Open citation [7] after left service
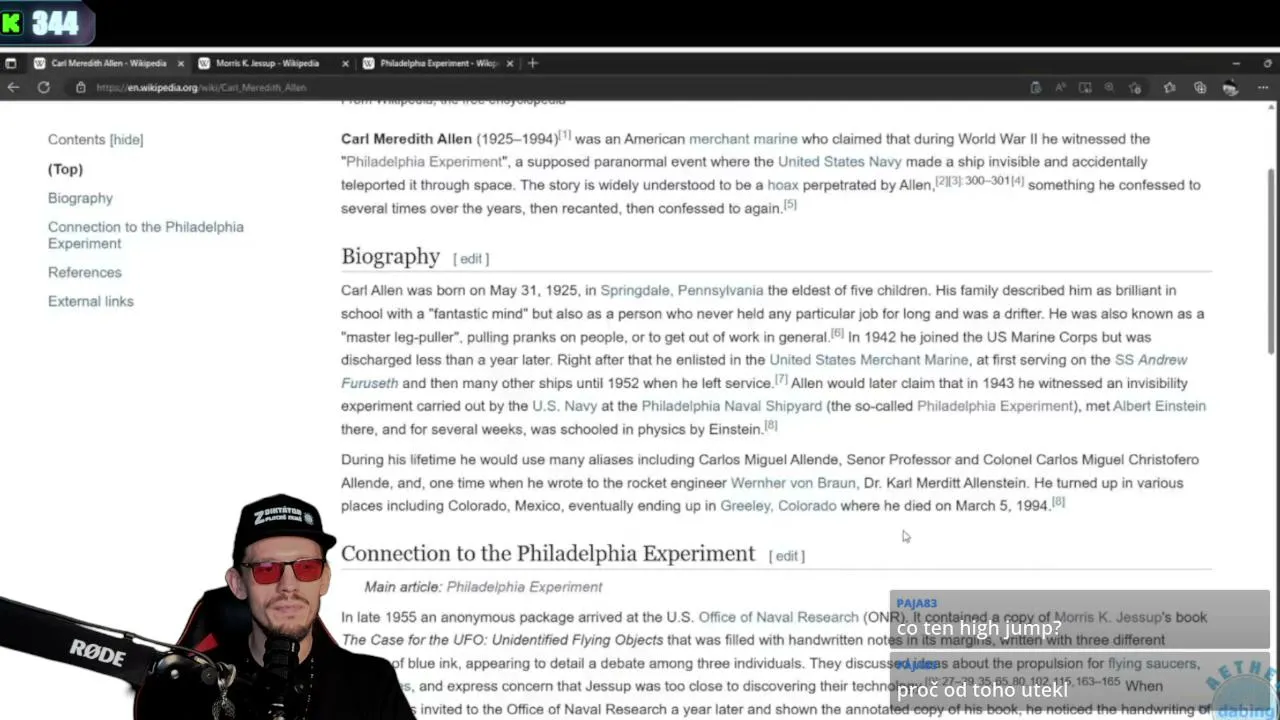 (781, 379)
